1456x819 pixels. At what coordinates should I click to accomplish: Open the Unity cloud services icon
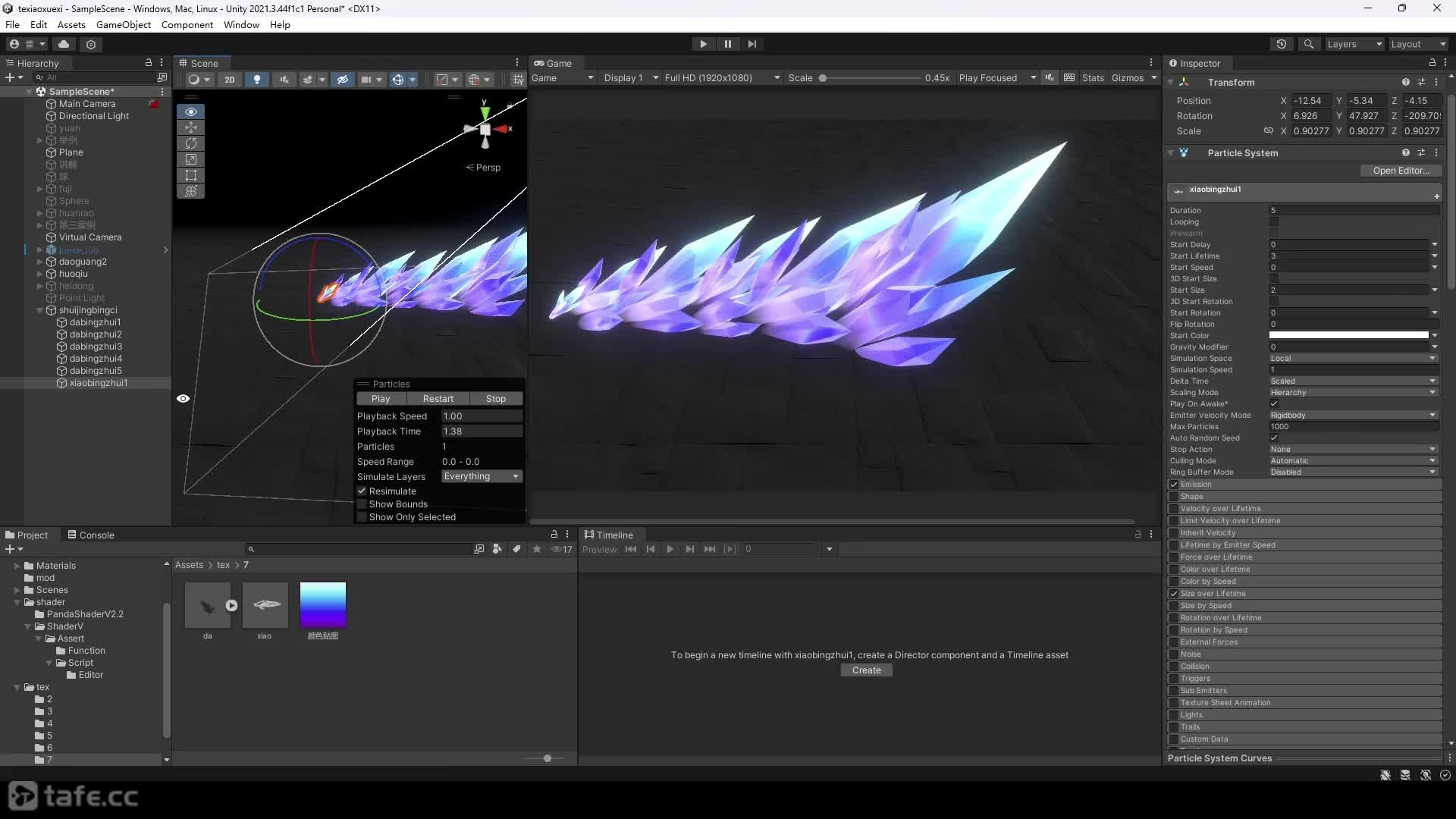click(x=64, y=44)
